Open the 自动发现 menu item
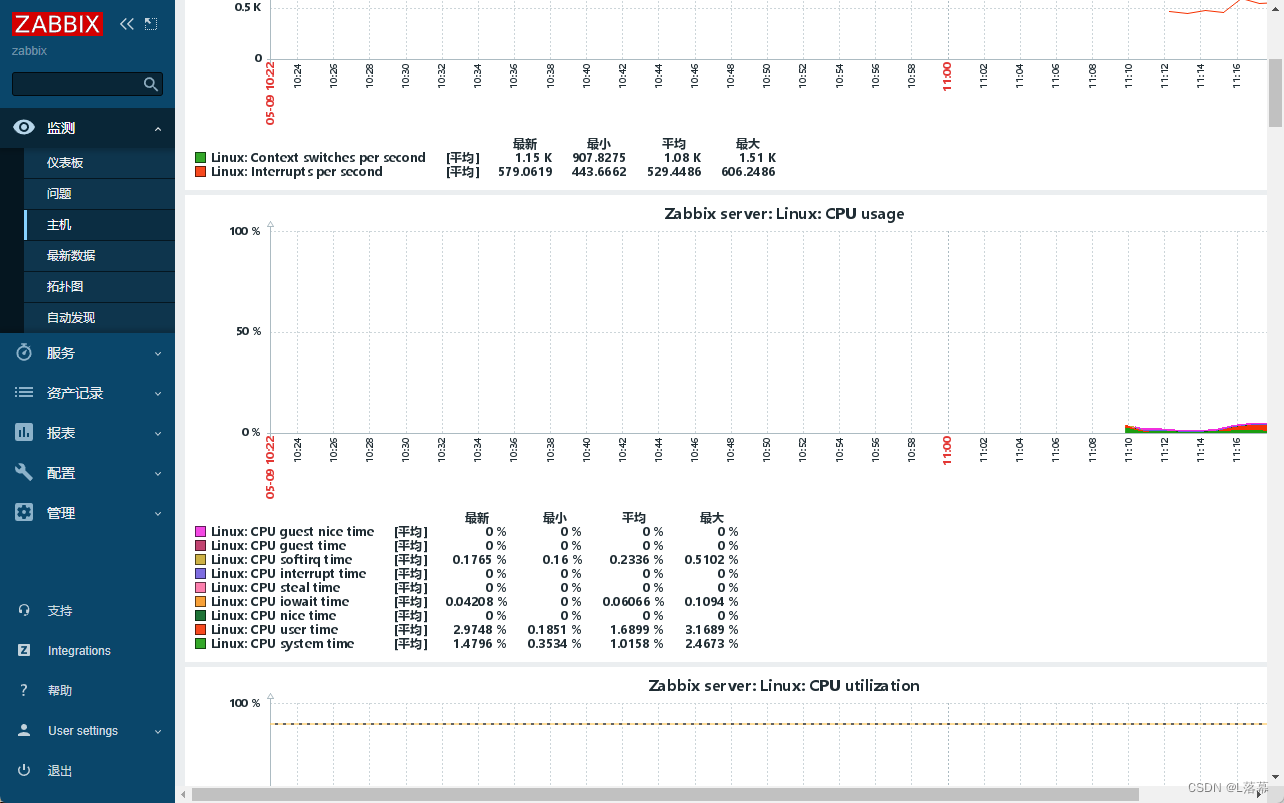Screen dimensions: 1284x803 (x=99, y=318)
